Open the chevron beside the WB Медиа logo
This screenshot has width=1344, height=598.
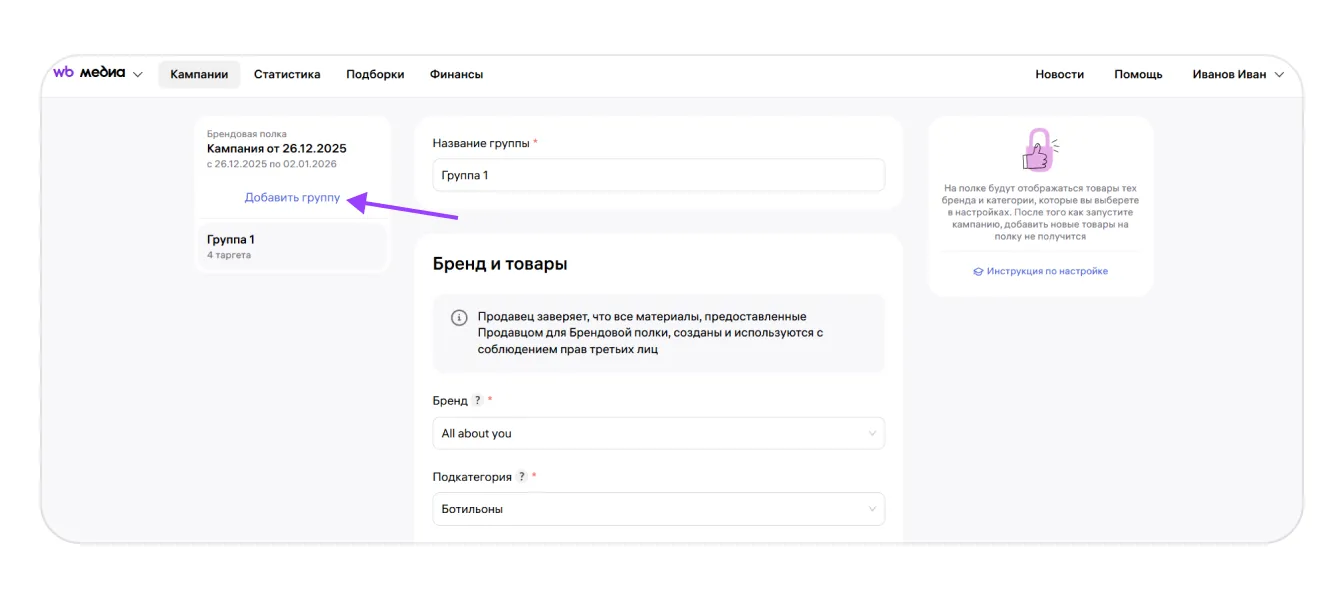click(x=138, y=75)
